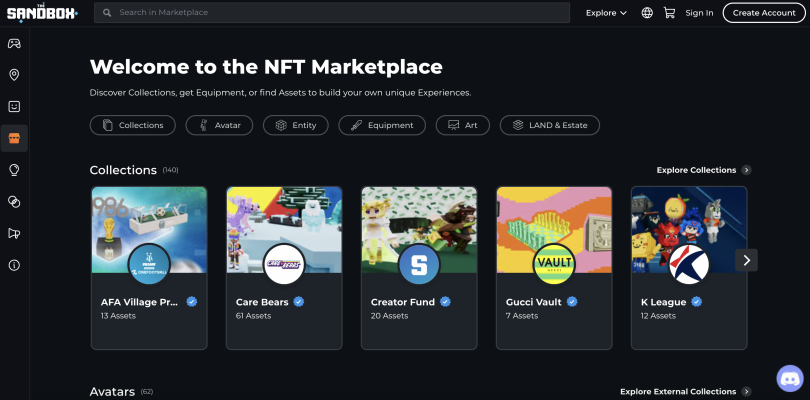Click the Create Account button
The image size is (810, 400).
(763, 13)
